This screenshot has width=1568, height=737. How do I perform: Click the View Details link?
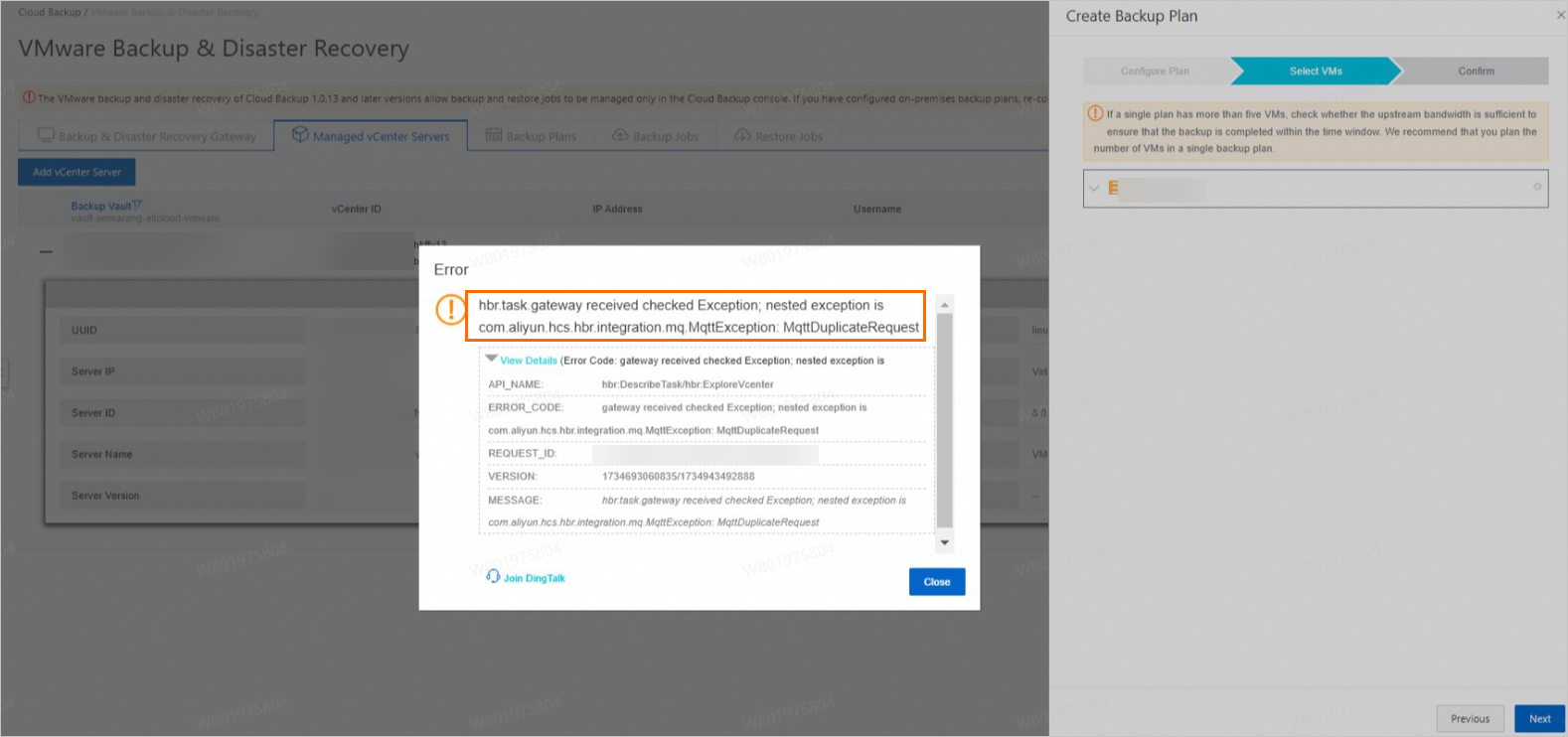click(528, 361)
